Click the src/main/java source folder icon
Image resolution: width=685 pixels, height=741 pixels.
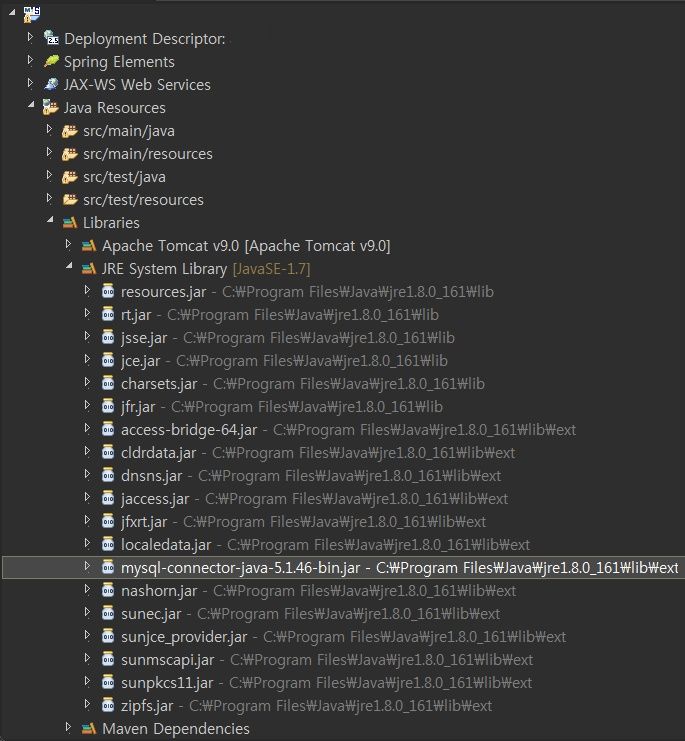pos(69,131)
